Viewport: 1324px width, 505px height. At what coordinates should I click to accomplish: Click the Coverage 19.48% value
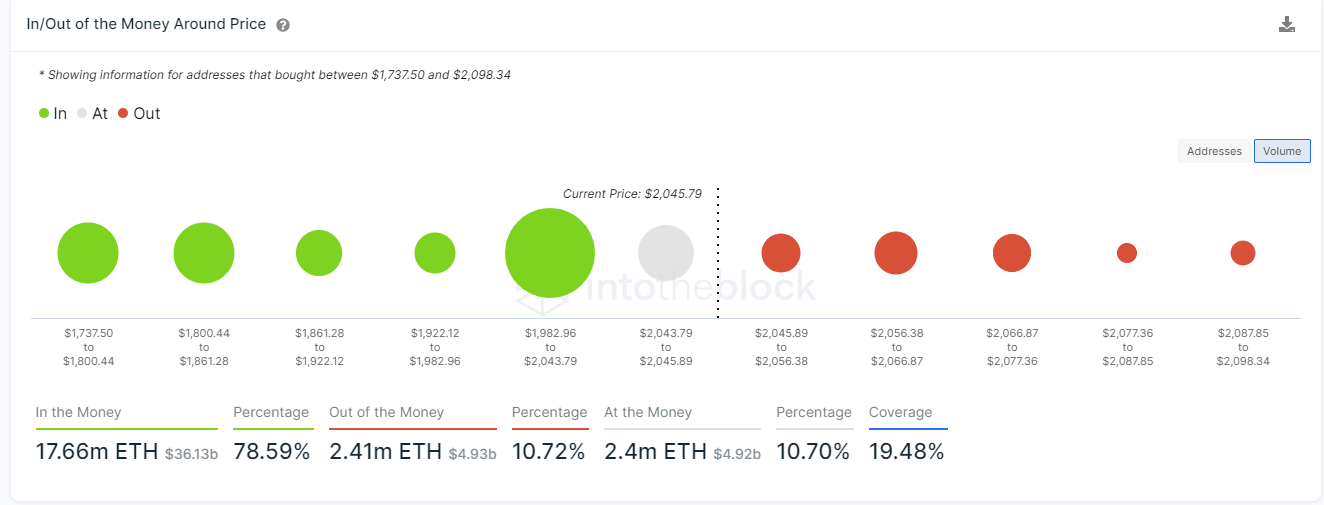click(906, 452)
